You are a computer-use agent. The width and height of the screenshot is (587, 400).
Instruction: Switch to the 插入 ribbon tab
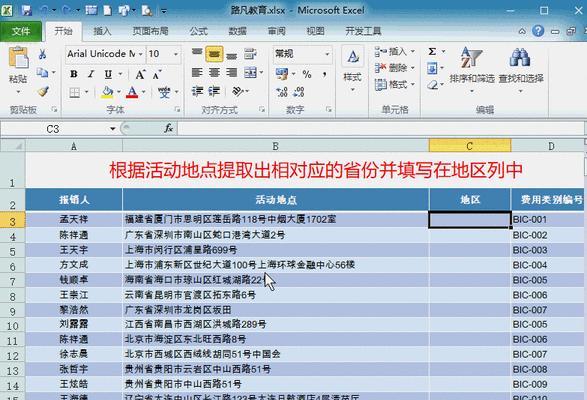click(102, 31)
